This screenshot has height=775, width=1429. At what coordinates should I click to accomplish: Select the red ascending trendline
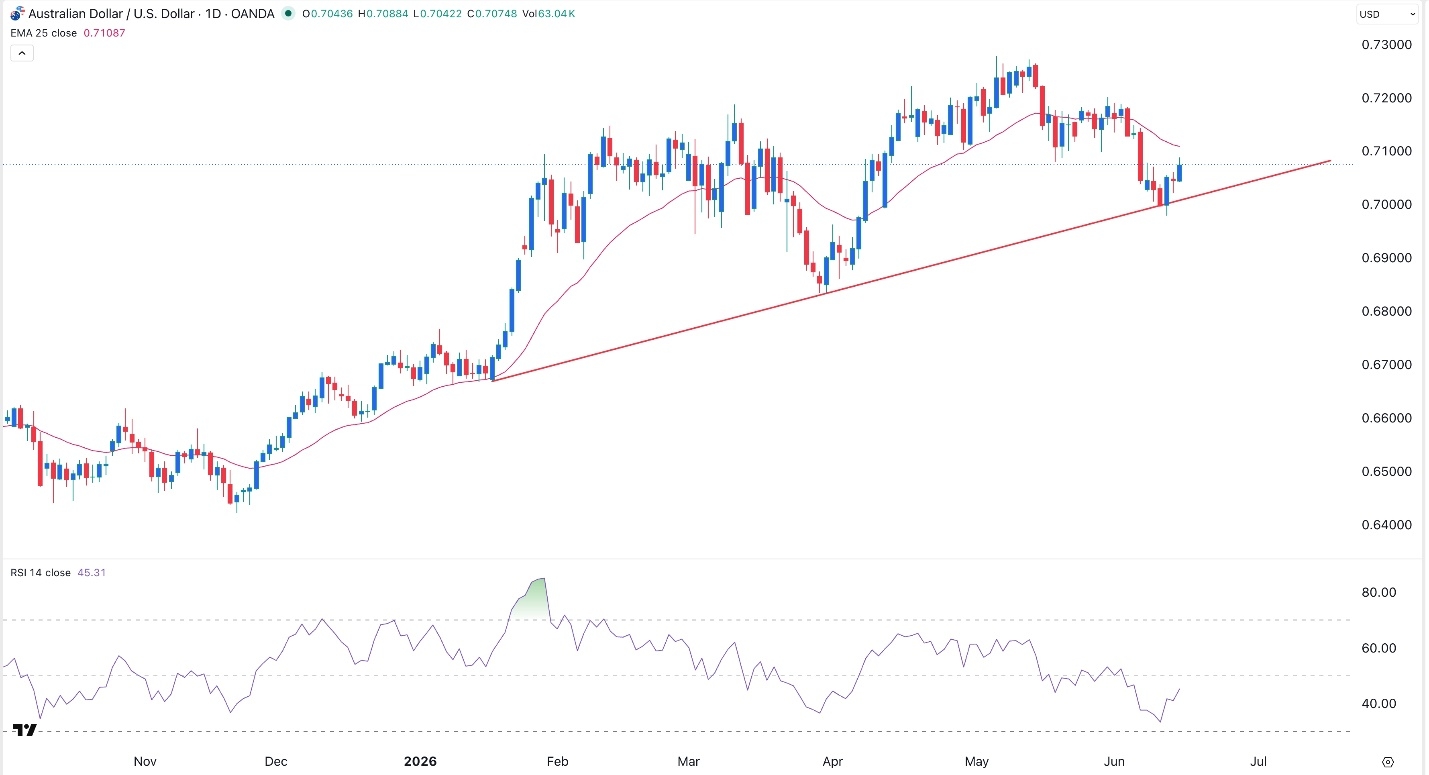point(912,269)
